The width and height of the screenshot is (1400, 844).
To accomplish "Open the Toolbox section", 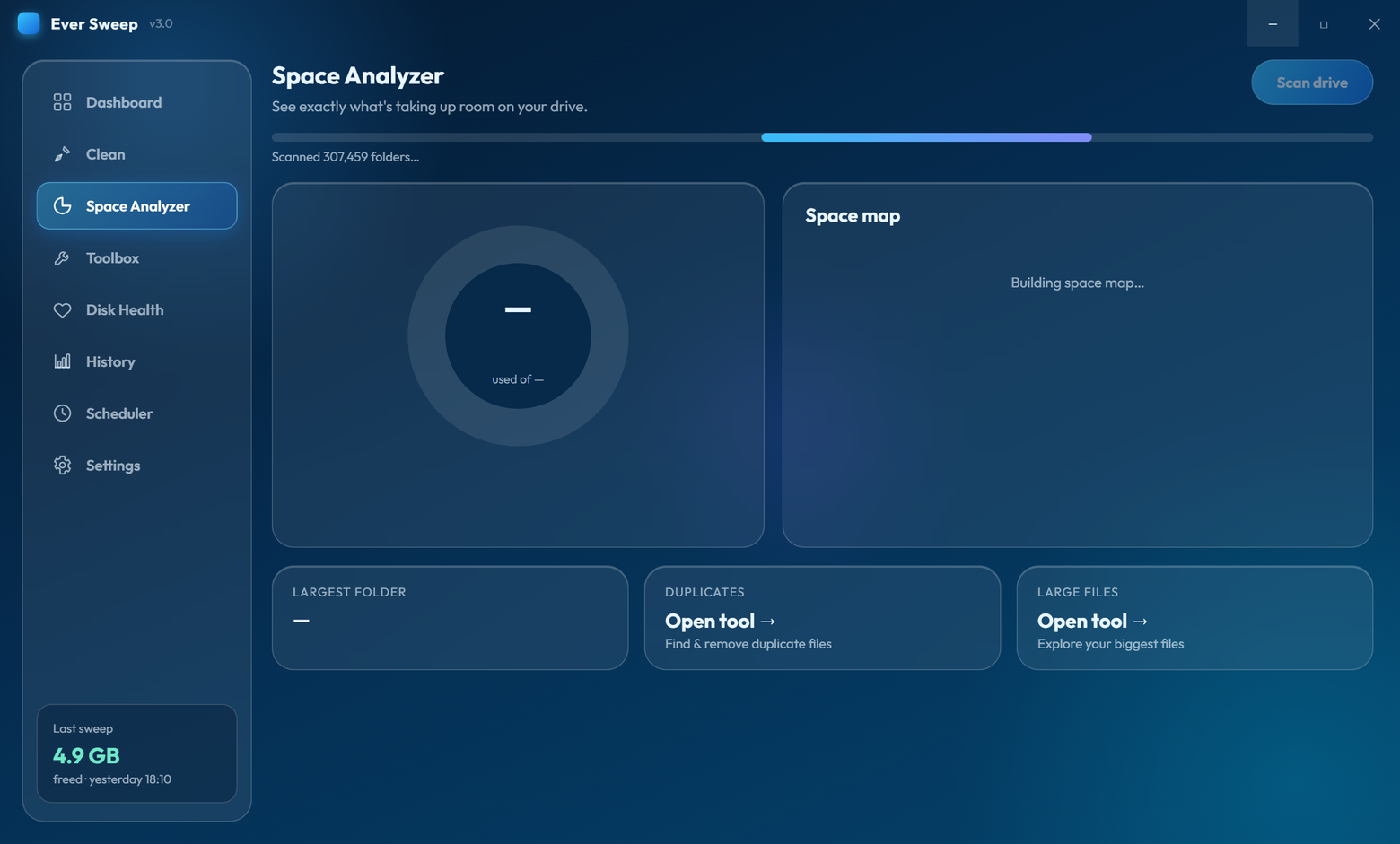I will [x=136, y=258].
